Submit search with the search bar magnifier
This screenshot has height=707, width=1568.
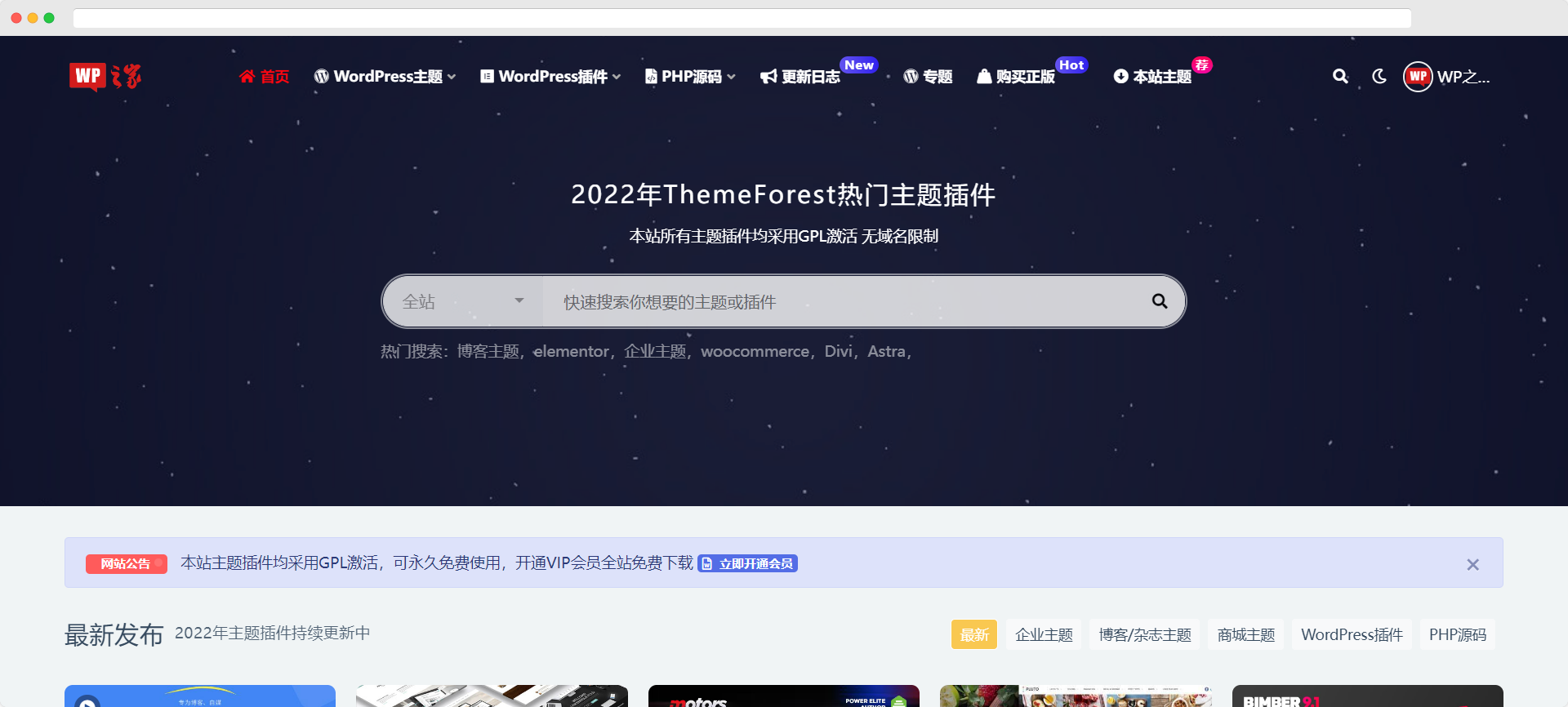1159,301
